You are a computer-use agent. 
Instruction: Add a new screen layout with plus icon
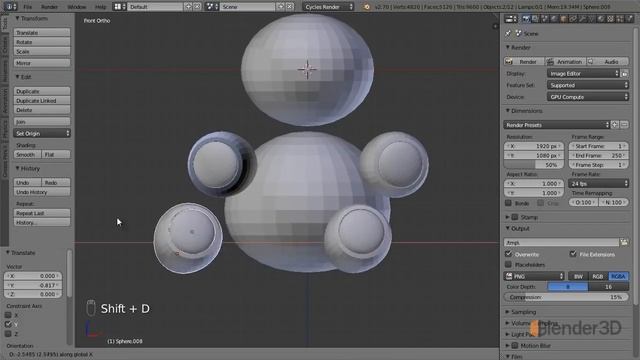pyautogui.click(x=188, y=7)
